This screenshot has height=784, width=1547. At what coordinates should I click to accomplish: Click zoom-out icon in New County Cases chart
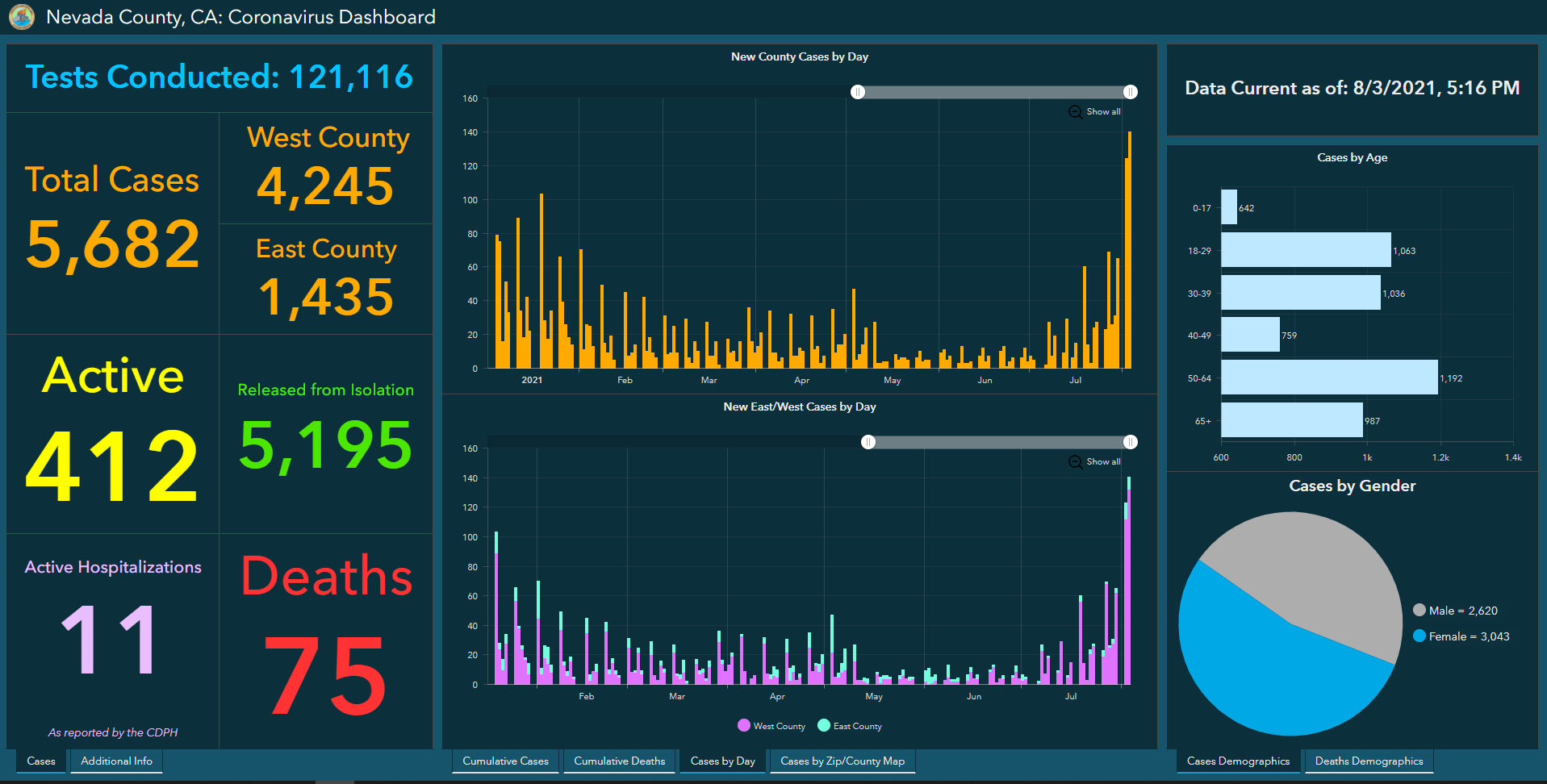[1076, 112]
